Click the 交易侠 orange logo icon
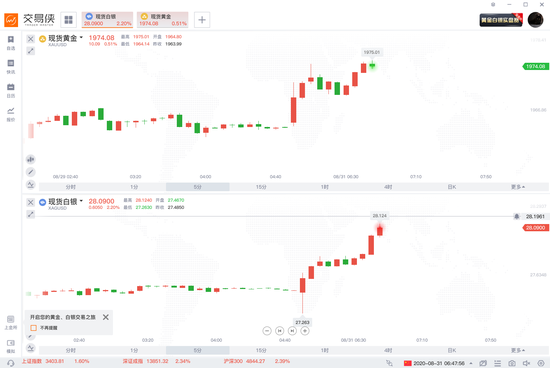Image resolution: width=550 pixels, height=368 pixels. 11,20
